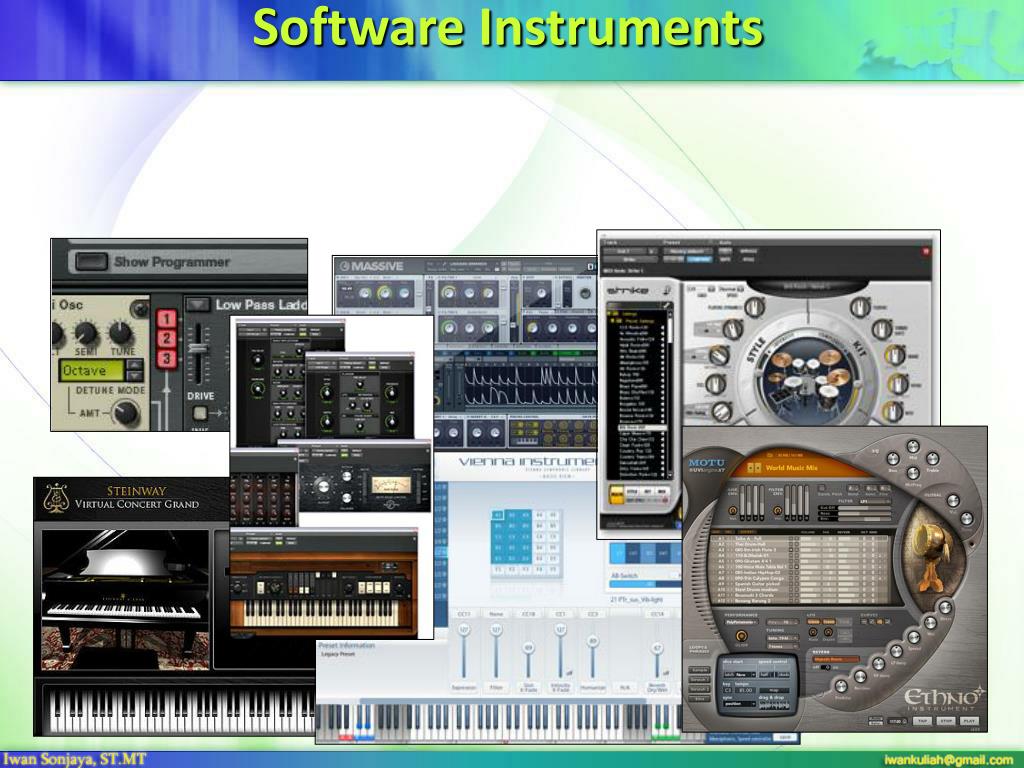This screenshot has width=1024, height=768.
Task: Click the preset arrows beside World Music Mix
Action: point(754,468)
